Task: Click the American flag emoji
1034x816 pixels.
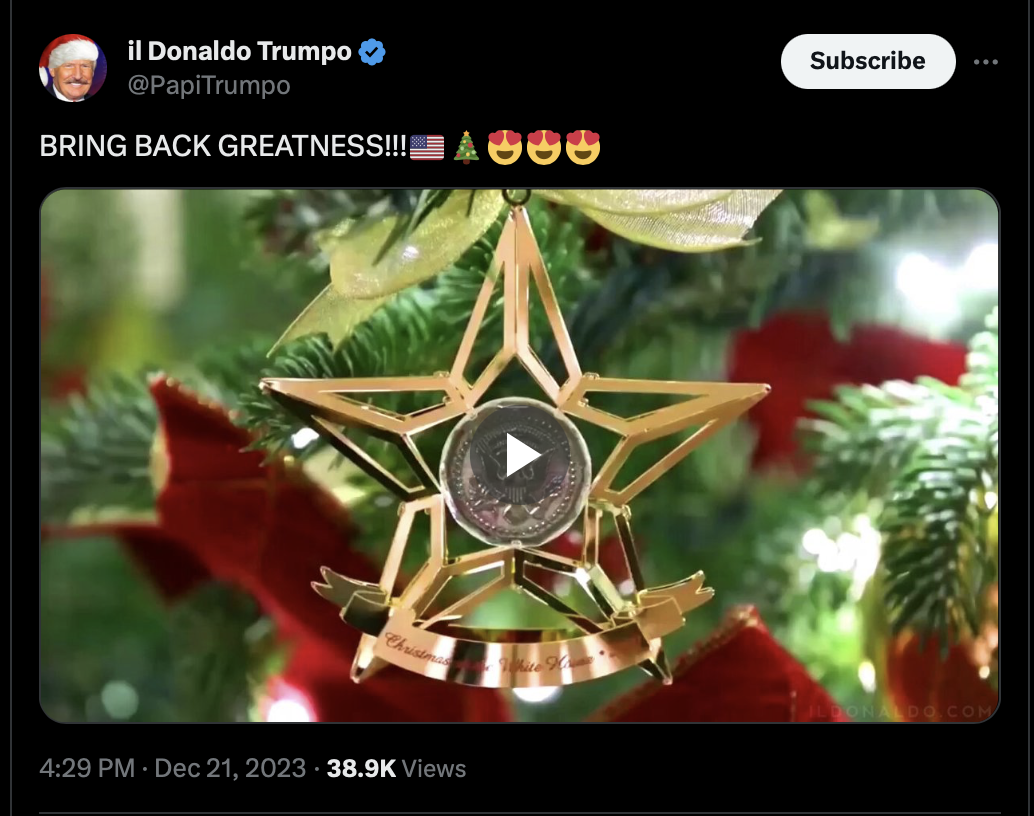Action: (x=427, y=147)
